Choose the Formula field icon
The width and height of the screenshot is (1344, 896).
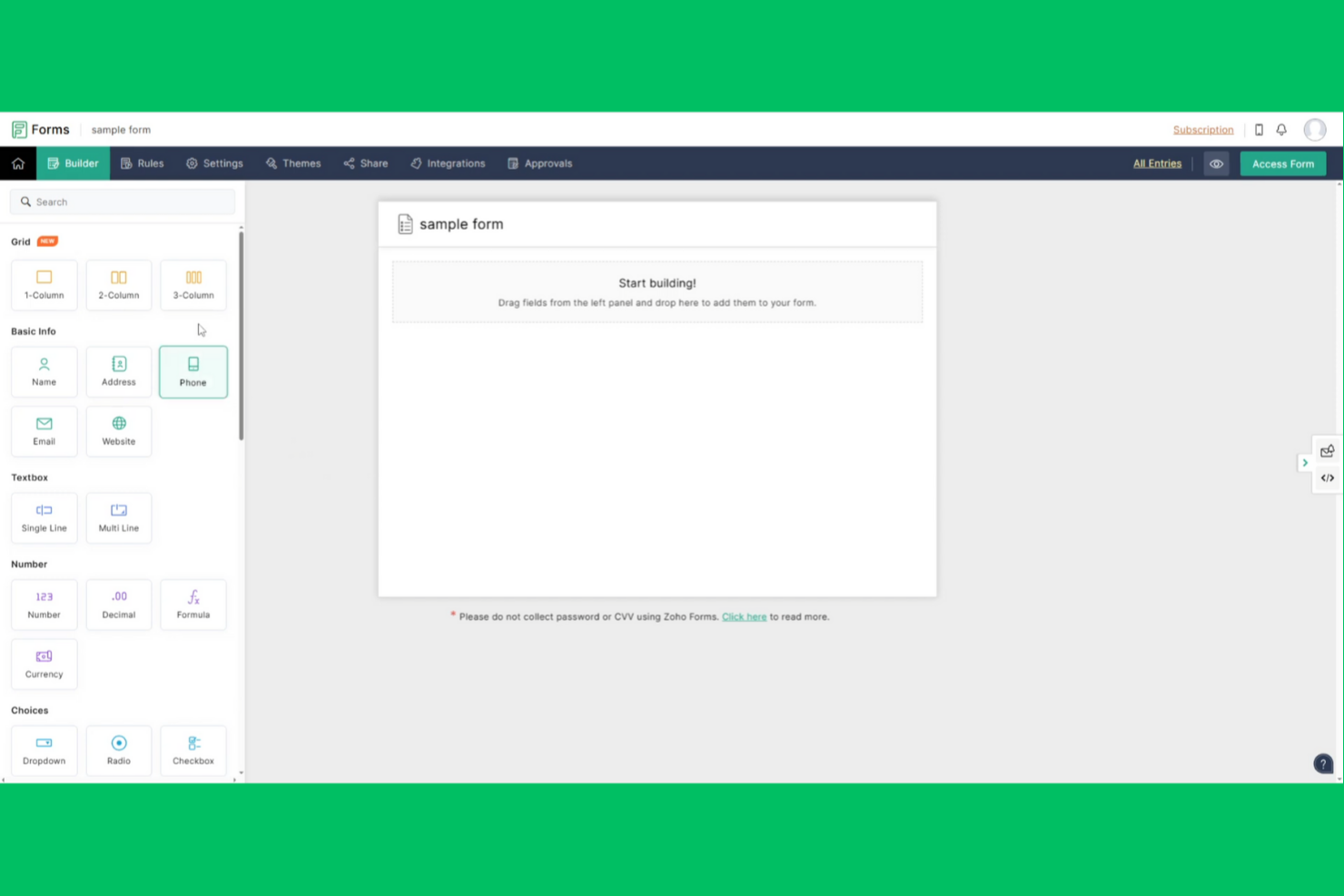193,604
